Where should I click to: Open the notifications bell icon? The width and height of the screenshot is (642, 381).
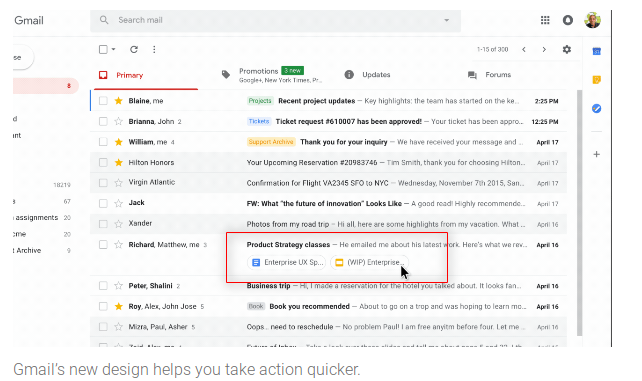[x=568, y=20]
